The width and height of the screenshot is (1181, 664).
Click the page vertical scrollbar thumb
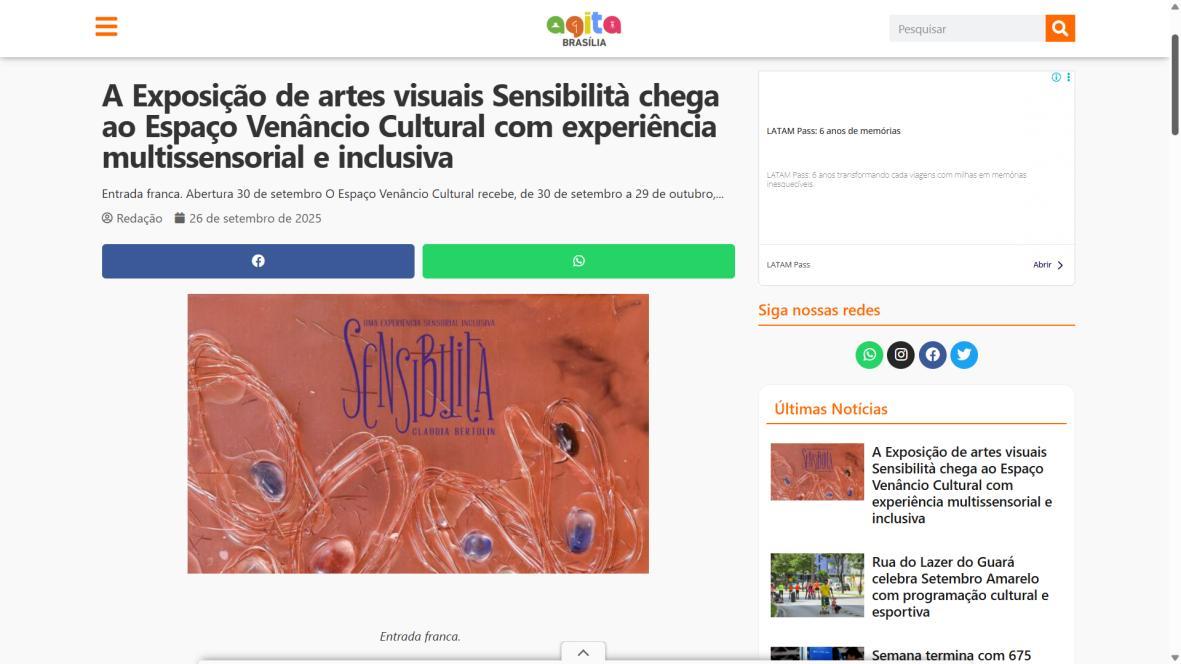1174,84
